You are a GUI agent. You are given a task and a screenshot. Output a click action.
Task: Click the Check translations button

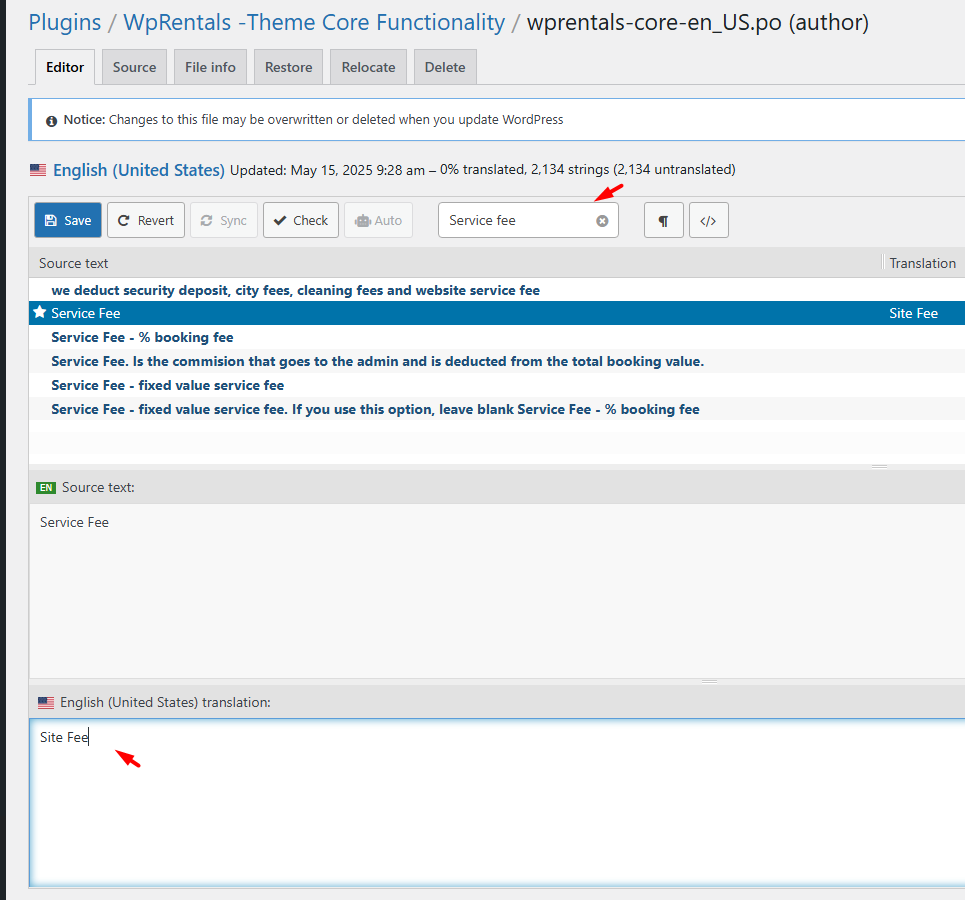(301, 220)
